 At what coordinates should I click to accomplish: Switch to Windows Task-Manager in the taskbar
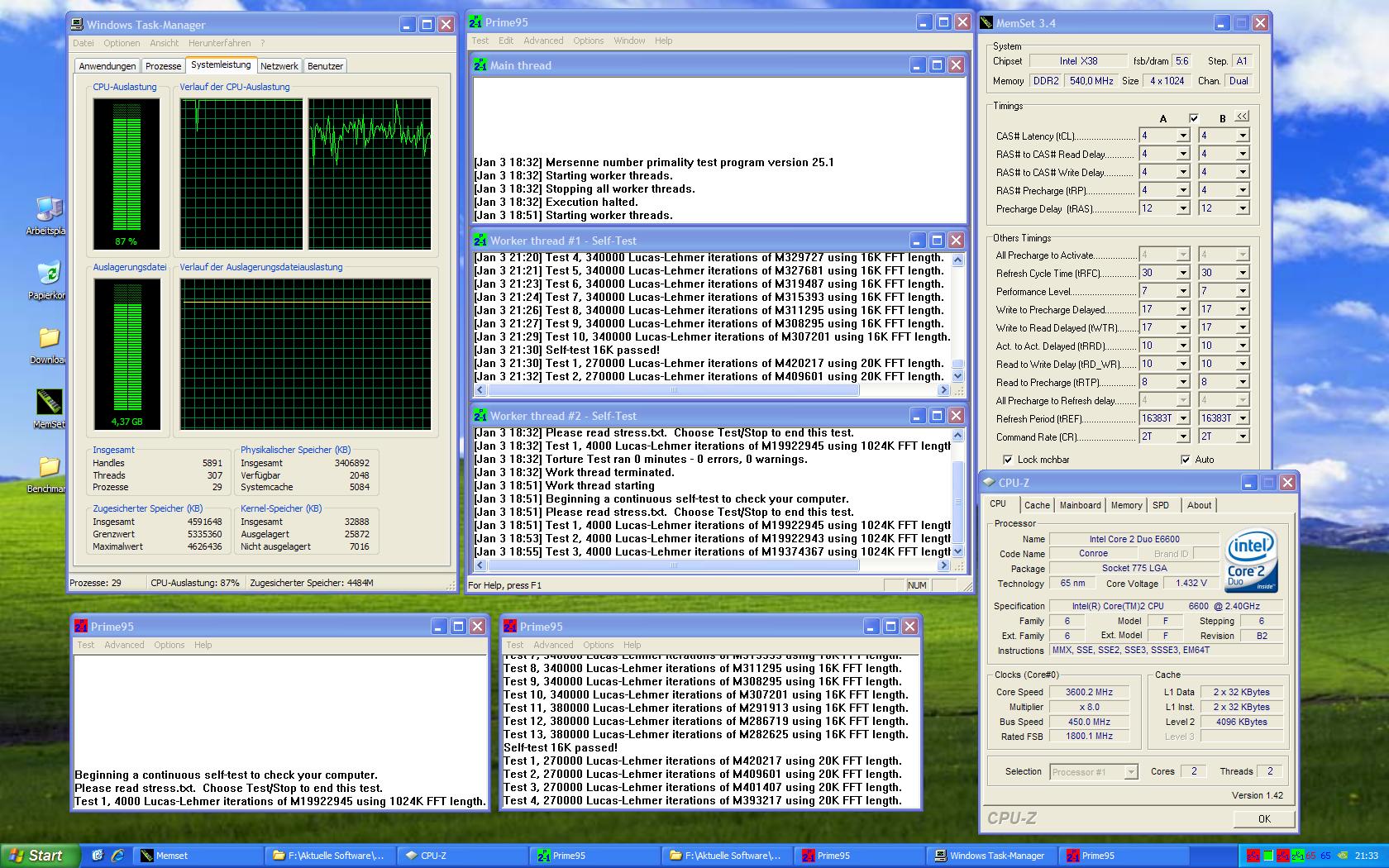pos(992,856)
